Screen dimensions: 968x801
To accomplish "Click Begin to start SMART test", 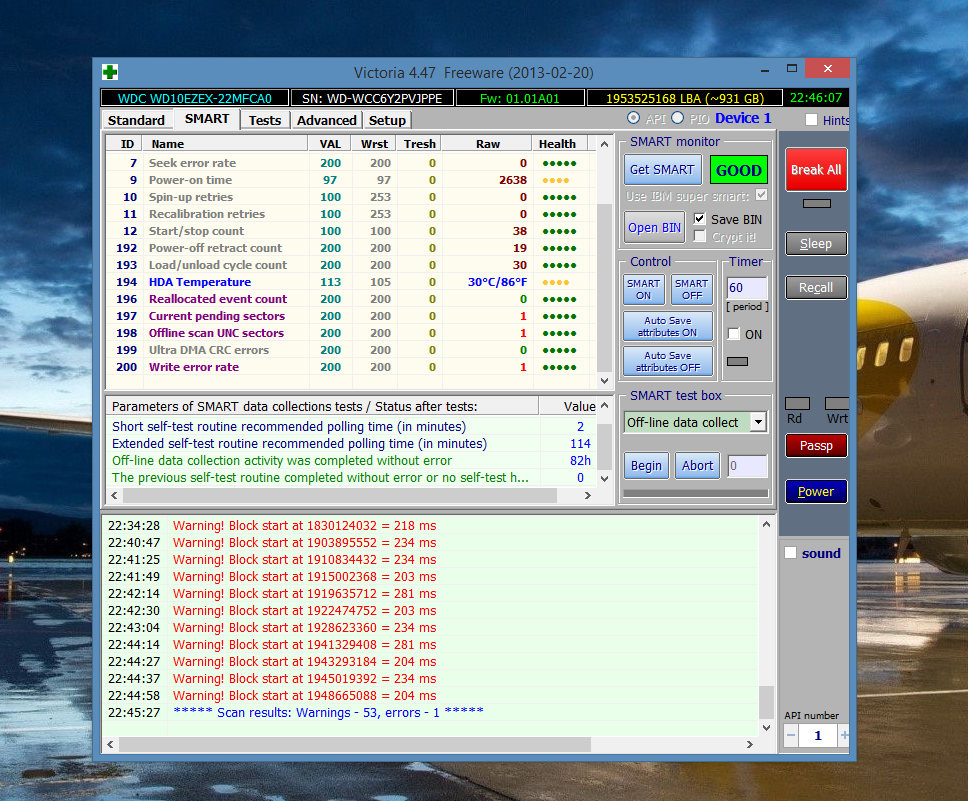I will pos(646,465).
